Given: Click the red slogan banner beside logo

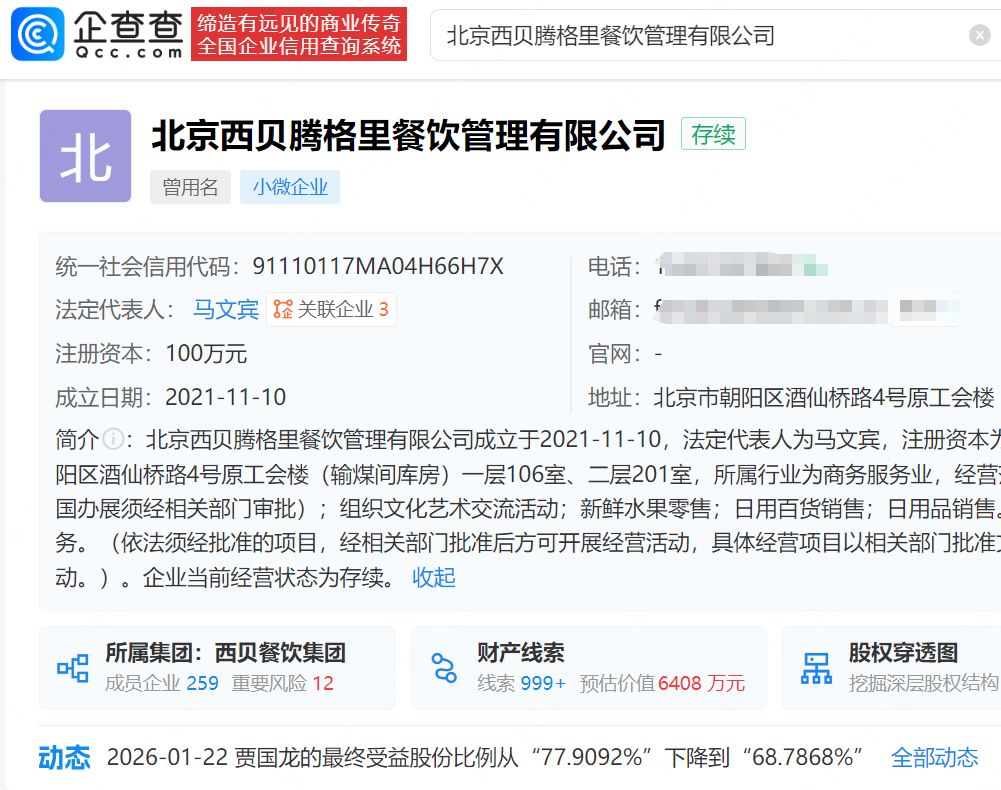Looking at the screenshot, I should [299, 35].
